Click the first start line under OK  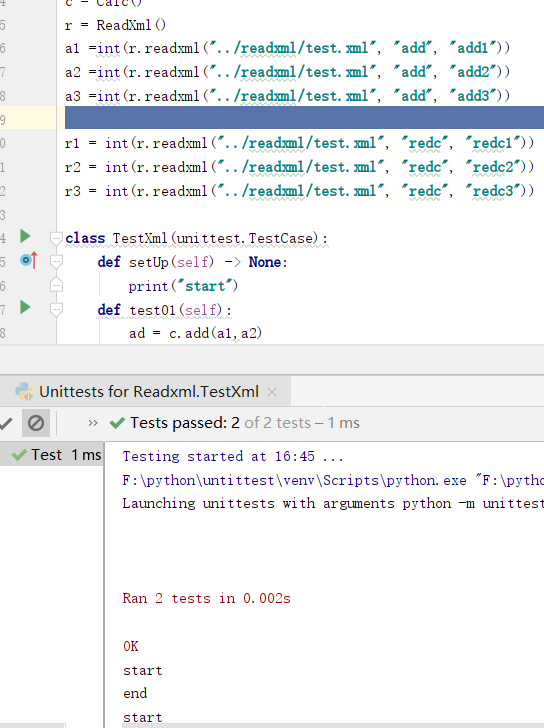pos(142,670)
